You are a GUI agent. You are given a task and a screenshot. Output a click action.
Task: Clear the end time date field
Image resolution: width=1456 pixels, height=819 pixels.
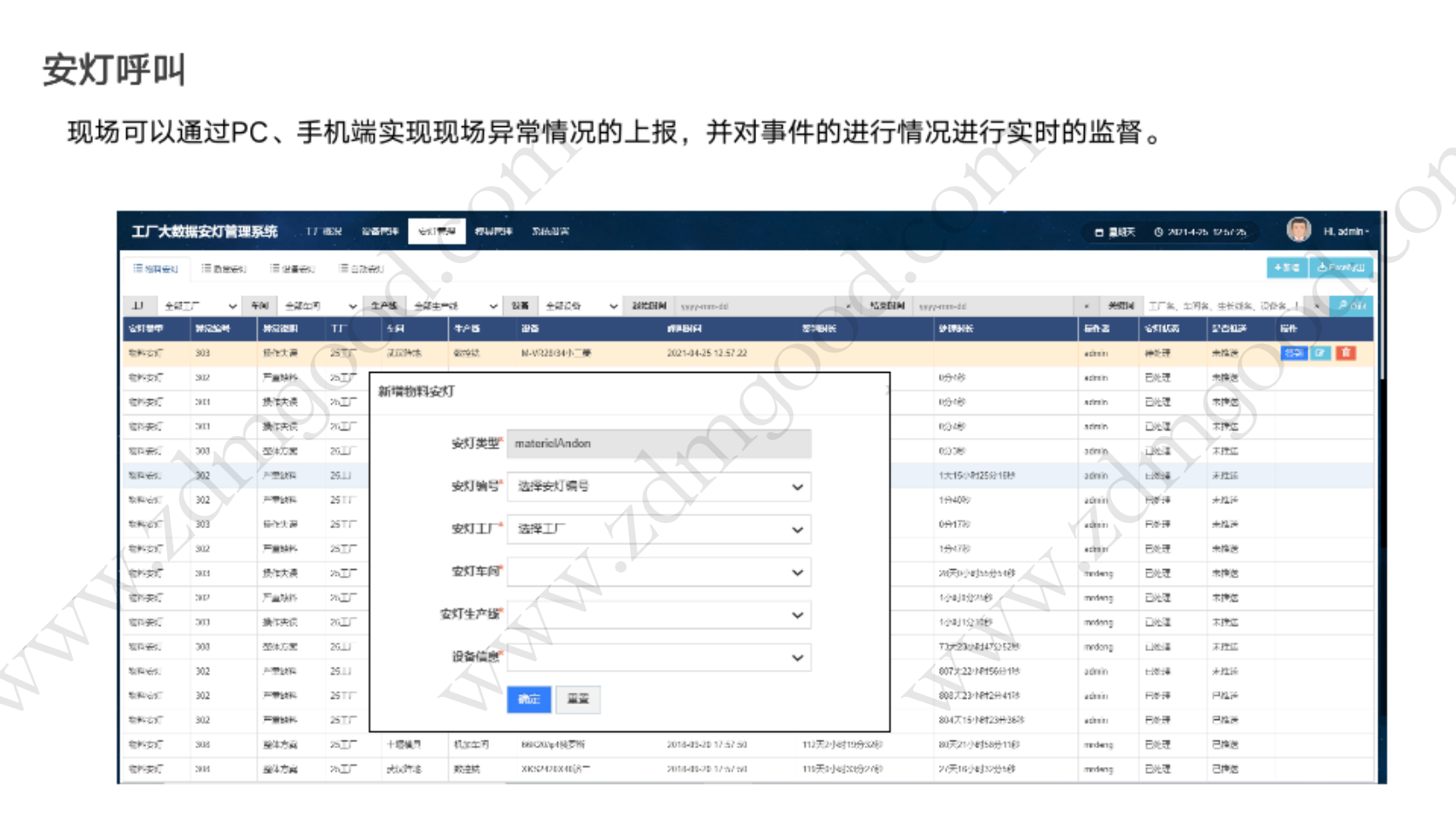1086,306
